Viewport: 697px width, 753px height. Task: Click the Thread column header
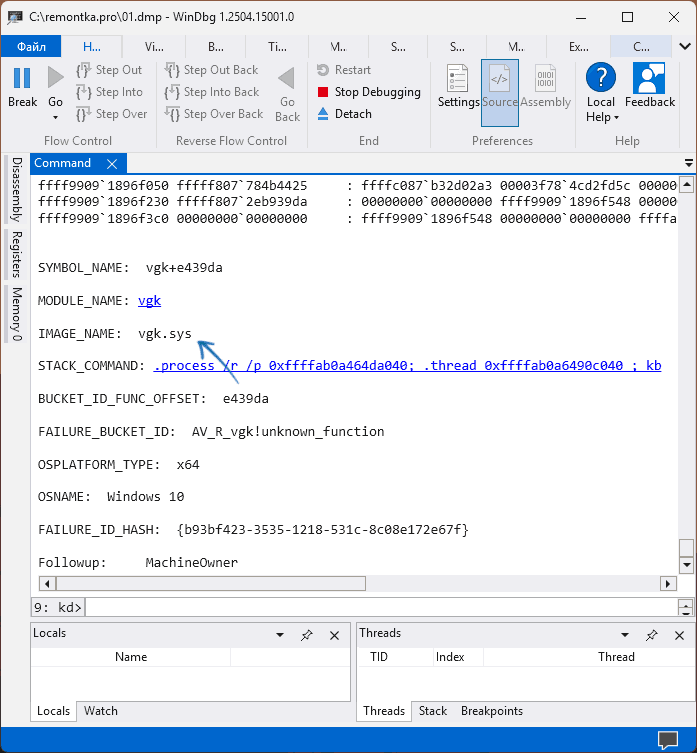pos(616,657)
